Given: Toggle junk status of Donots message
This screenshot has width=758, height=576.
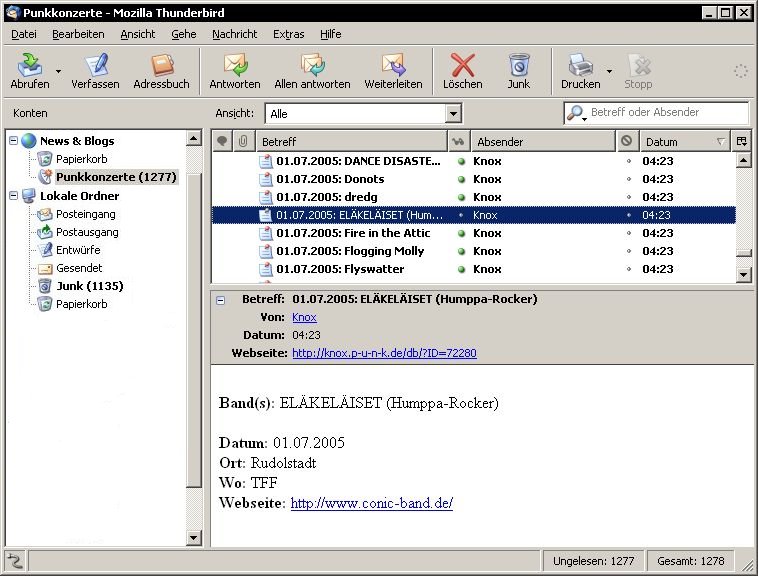Looking at the screenshot, I should pos(628,179).
